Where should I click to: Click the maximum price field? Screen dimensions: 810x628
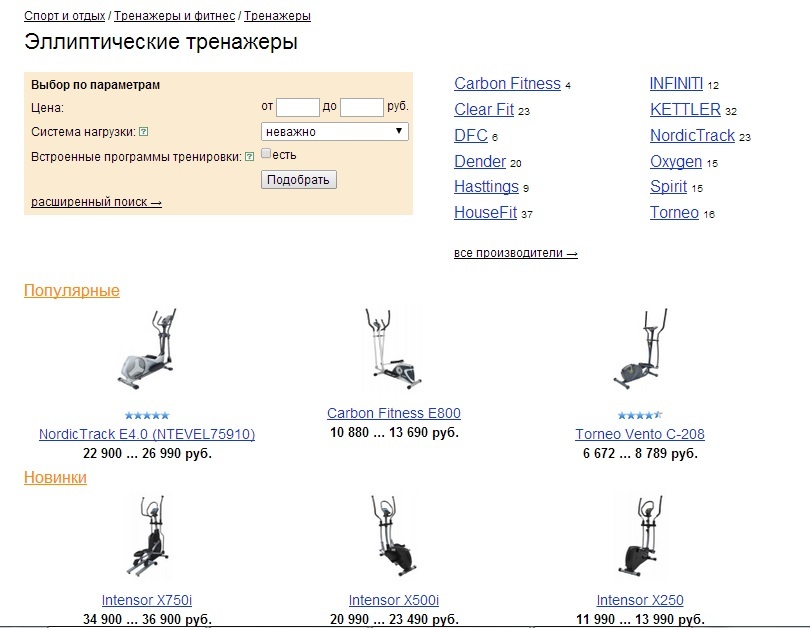[x=362, y=107]
